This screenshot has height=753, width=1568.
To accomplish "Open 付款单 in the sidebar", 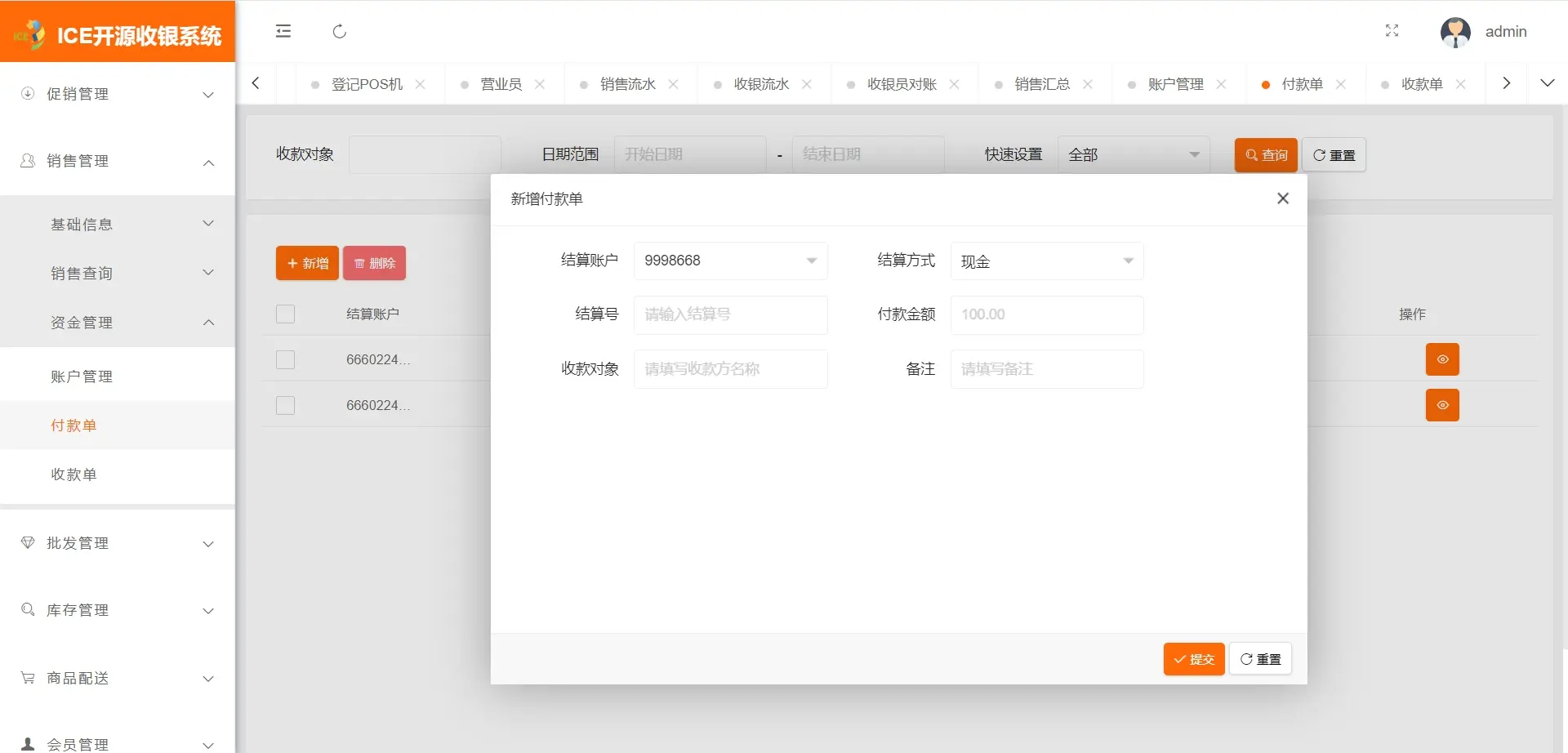I will tap(118, 426).
